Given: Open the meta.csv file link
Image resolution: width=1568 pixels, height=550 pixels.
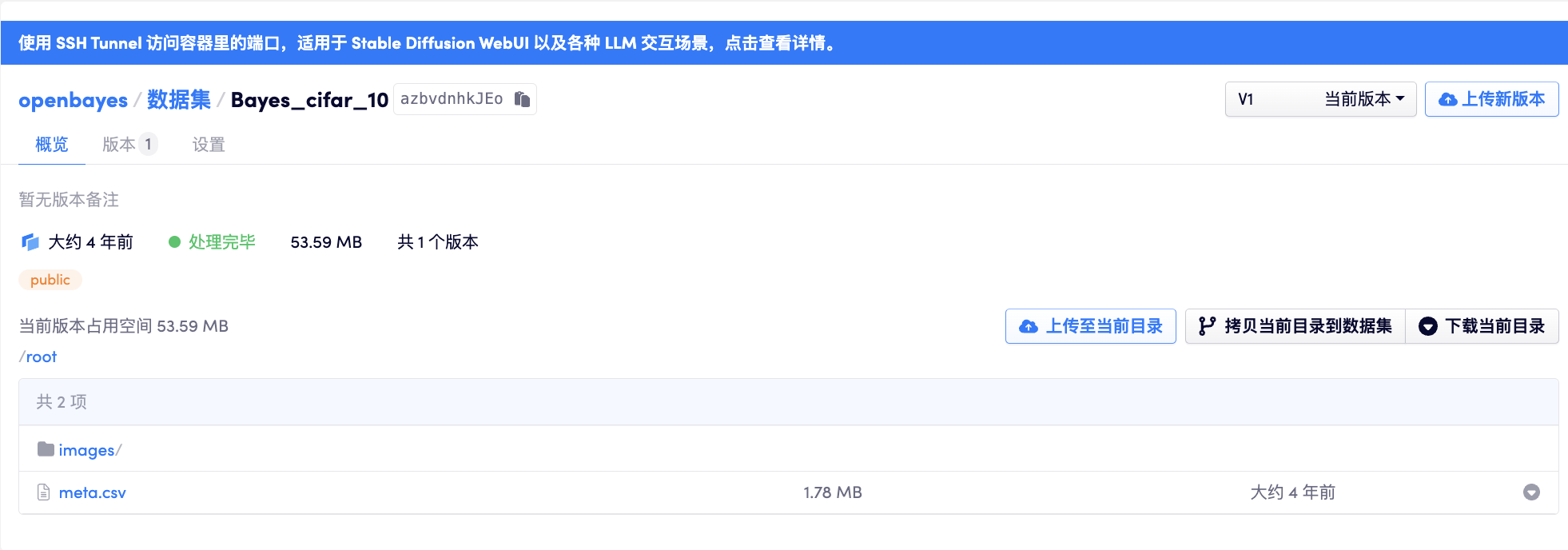Looking at the screenshot, I should [x=93, y=492].
